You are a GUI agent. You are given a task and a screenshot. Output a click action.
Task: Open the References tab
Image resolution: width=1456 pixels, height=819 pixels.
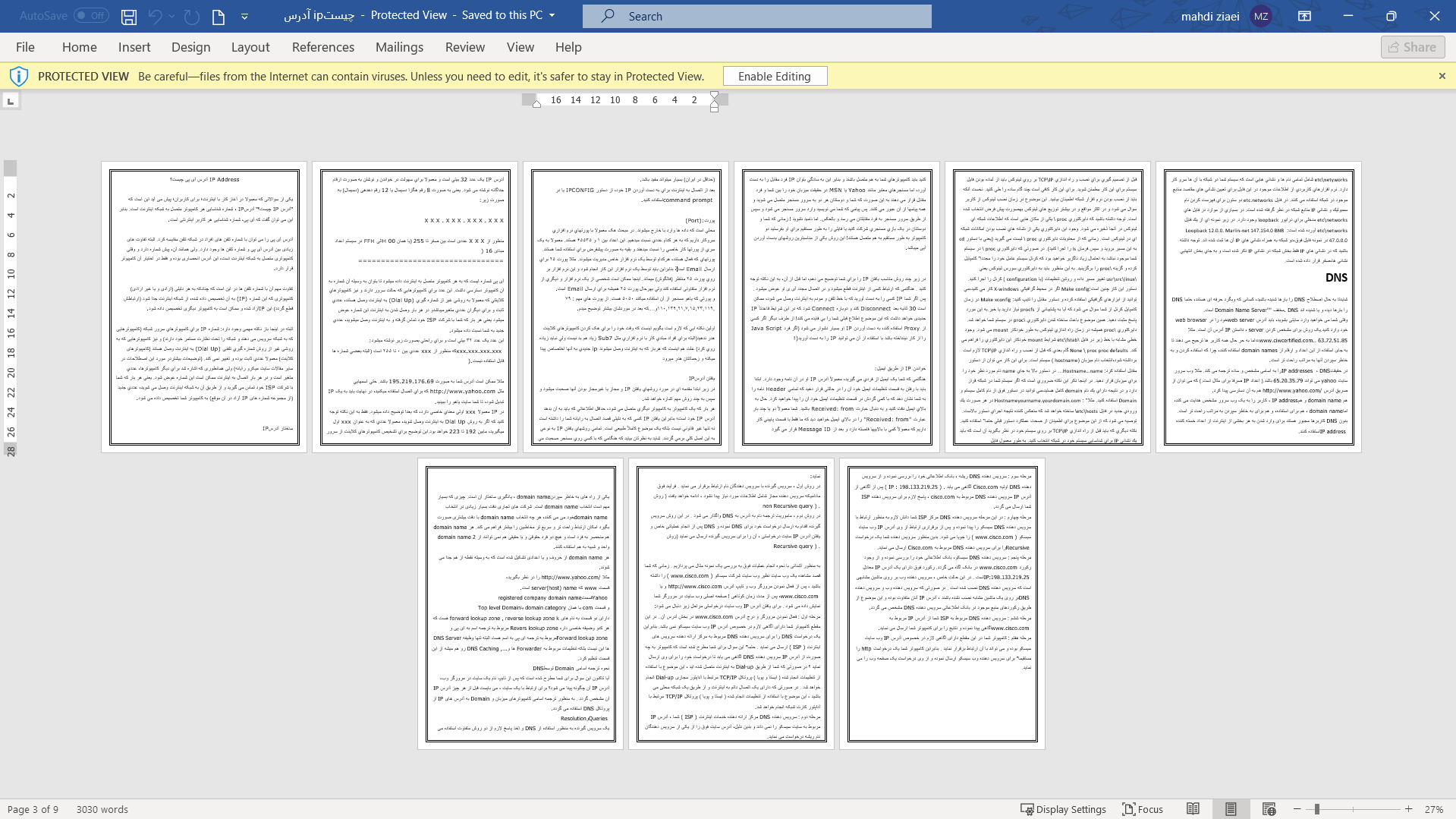[323, 47]
